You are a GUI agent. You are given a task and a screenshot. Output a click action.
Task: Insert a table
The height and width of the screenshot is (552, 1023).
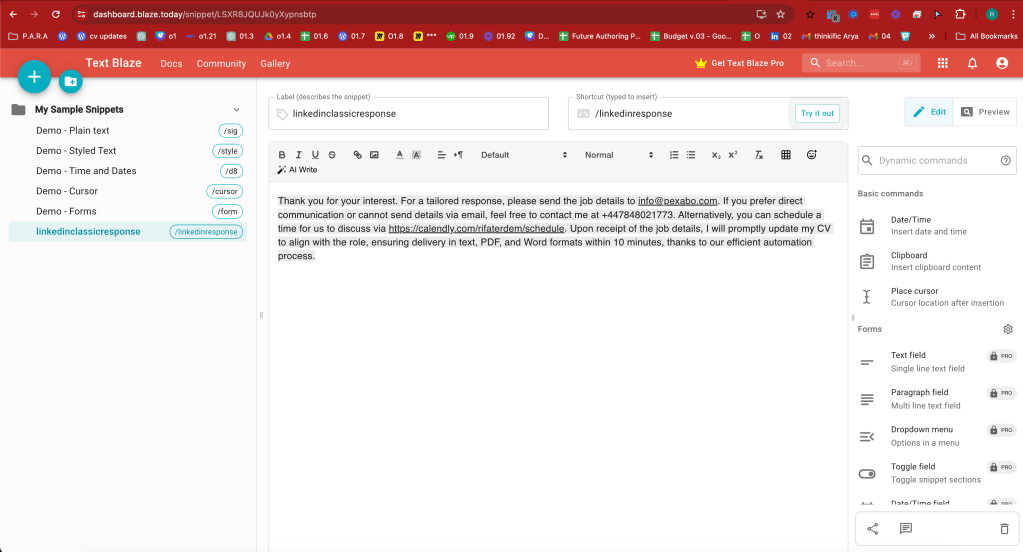(786, 155)
